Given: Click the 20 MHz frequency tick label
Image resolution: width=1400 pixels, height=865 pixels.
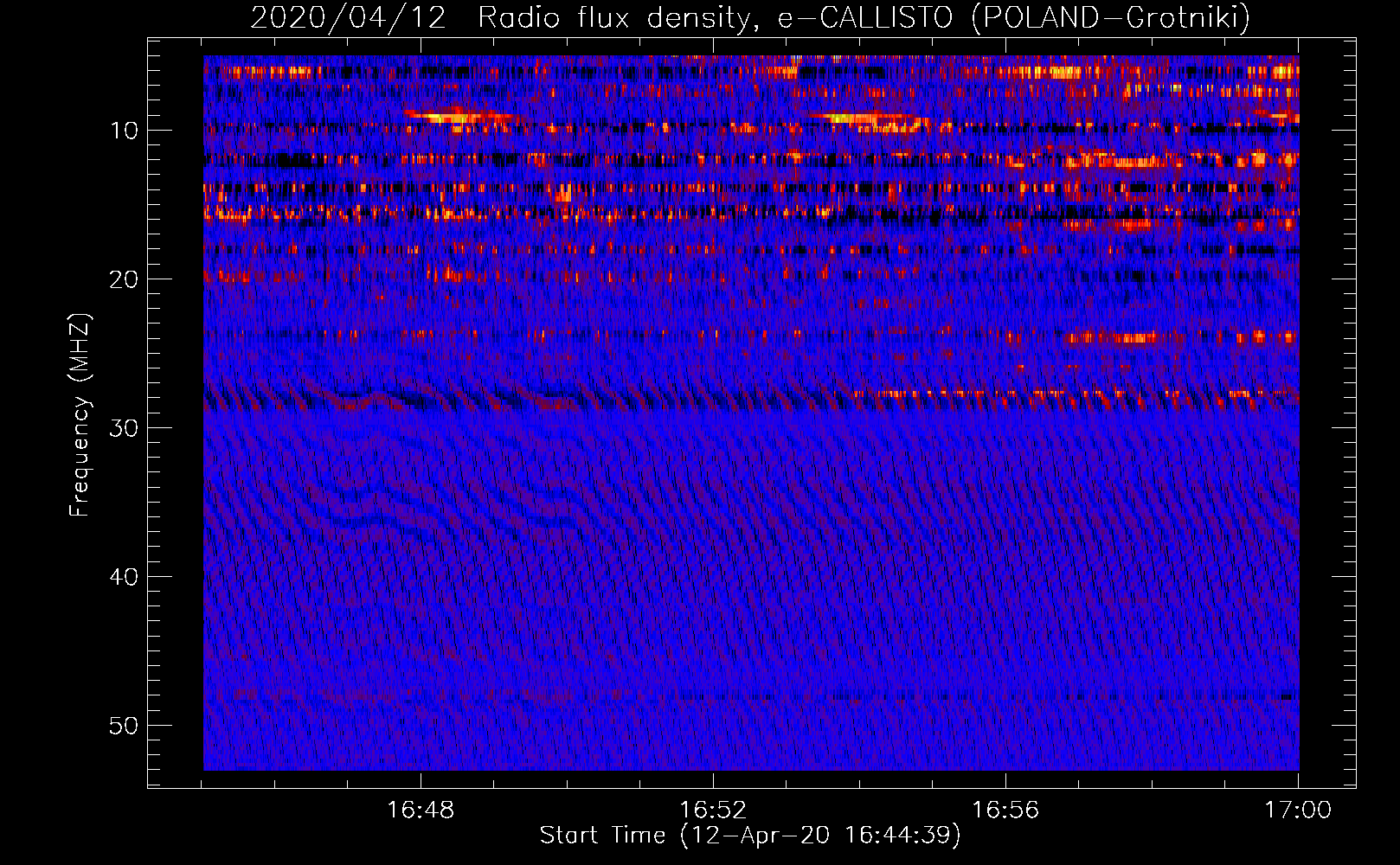Looking at the screenshot, I should (125, 279).
